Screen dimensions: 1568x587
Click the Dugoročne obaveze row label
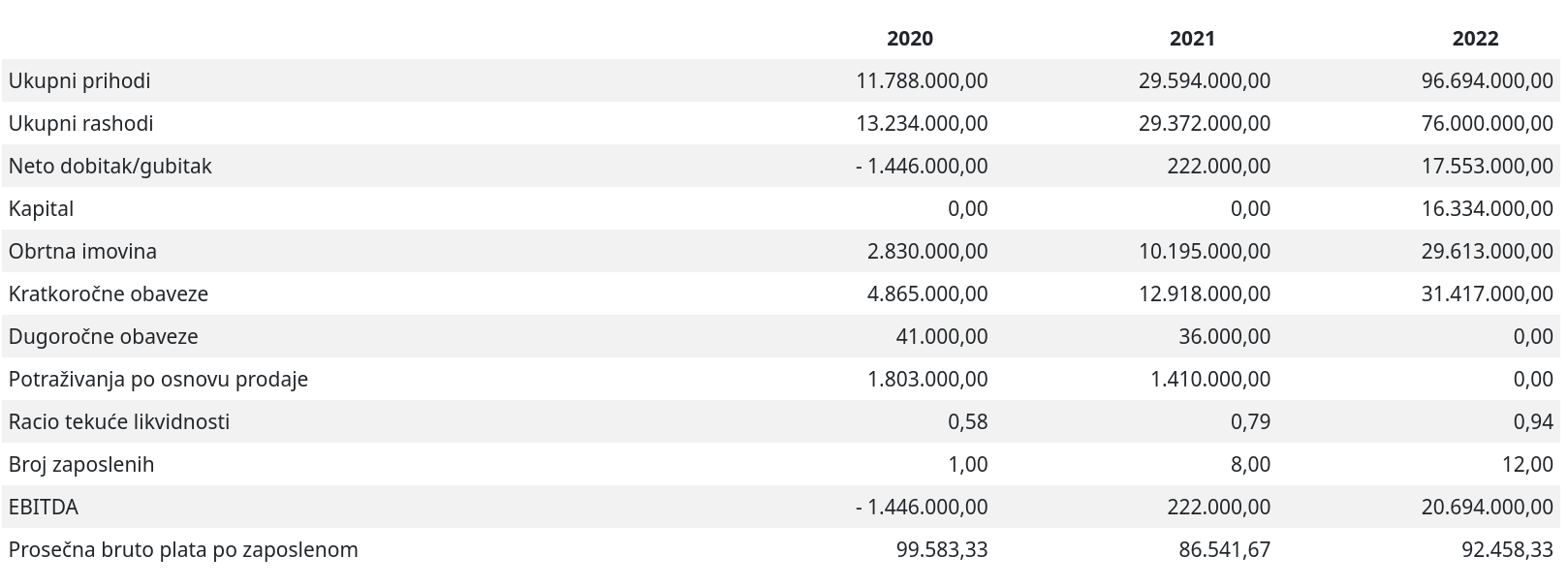point(103,337)
